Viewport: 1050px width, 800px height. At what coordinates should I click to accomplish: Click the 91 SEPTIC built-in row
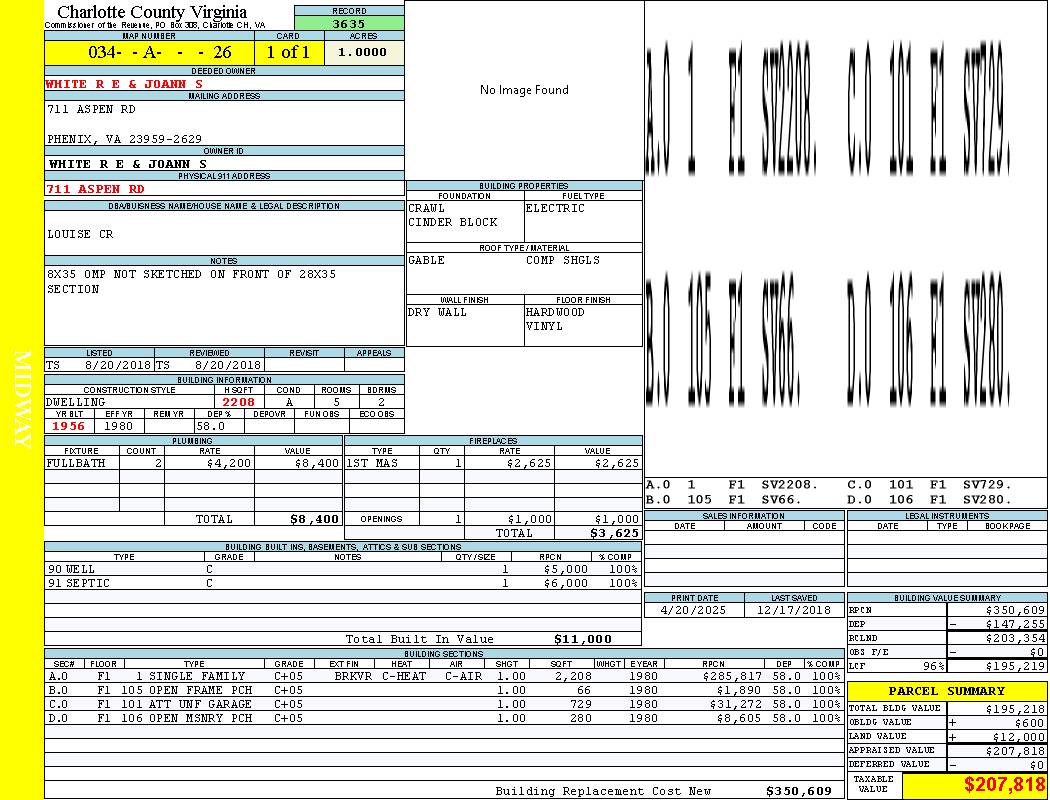(x=343, y=583)
